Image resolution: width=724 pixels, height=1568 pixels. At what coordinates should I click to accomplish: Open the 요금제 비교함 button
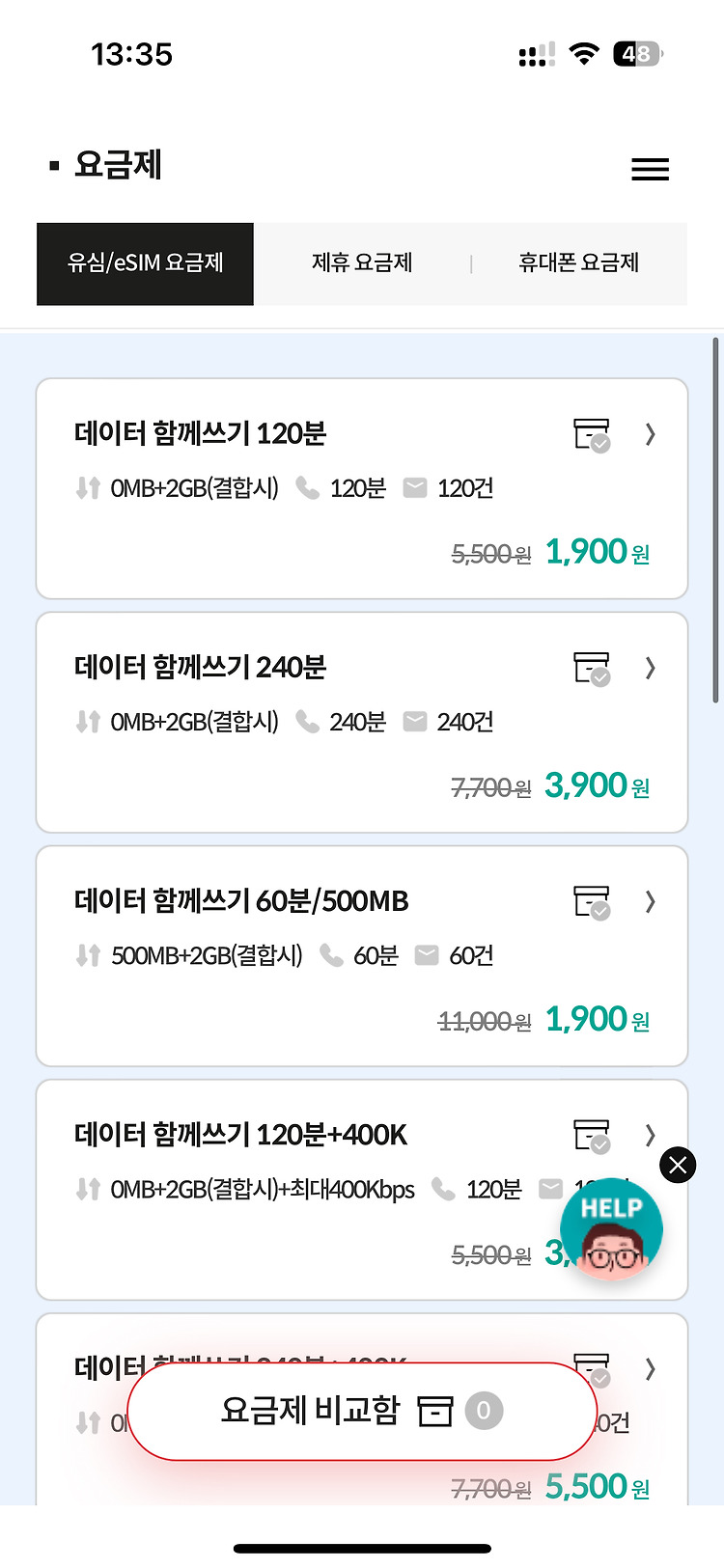point(362,1411)
